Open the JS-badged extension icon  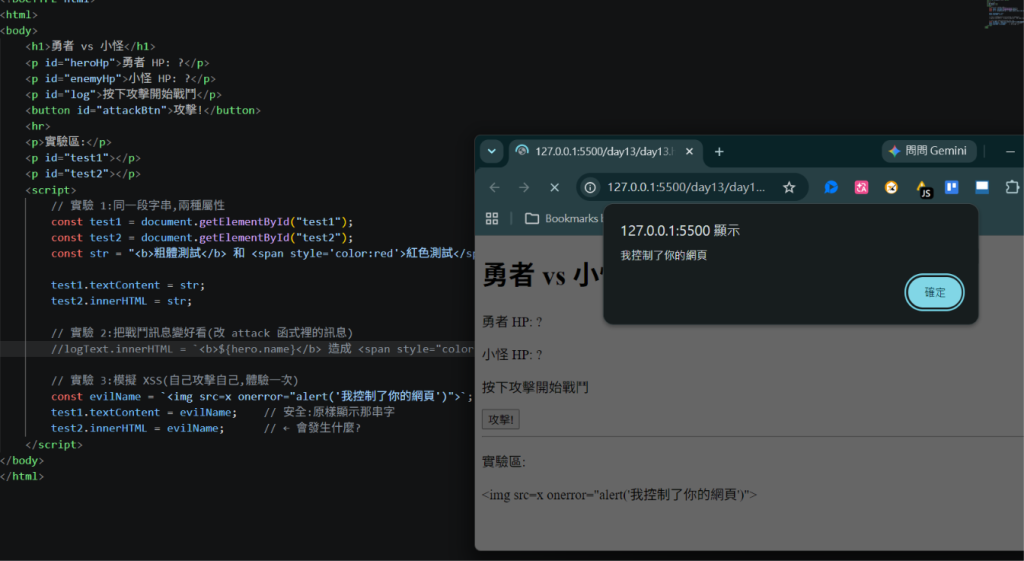[923, 189]
